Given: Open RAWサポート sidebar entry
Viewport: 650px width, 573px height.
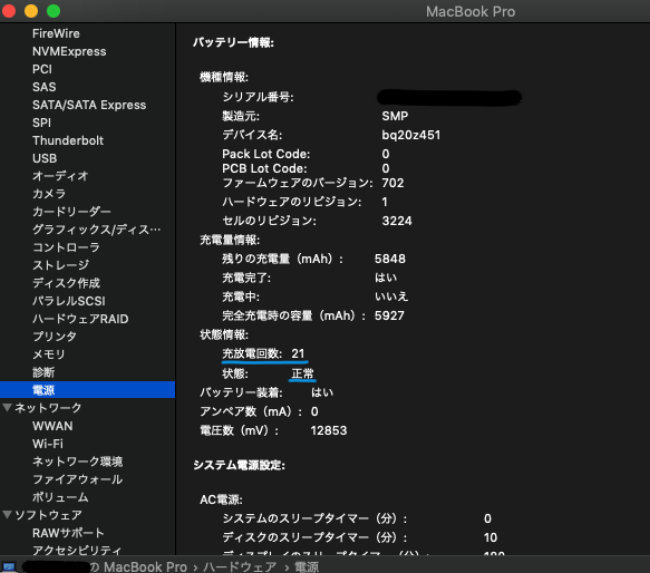Looking at the screenshot, I should click(68, 533).
